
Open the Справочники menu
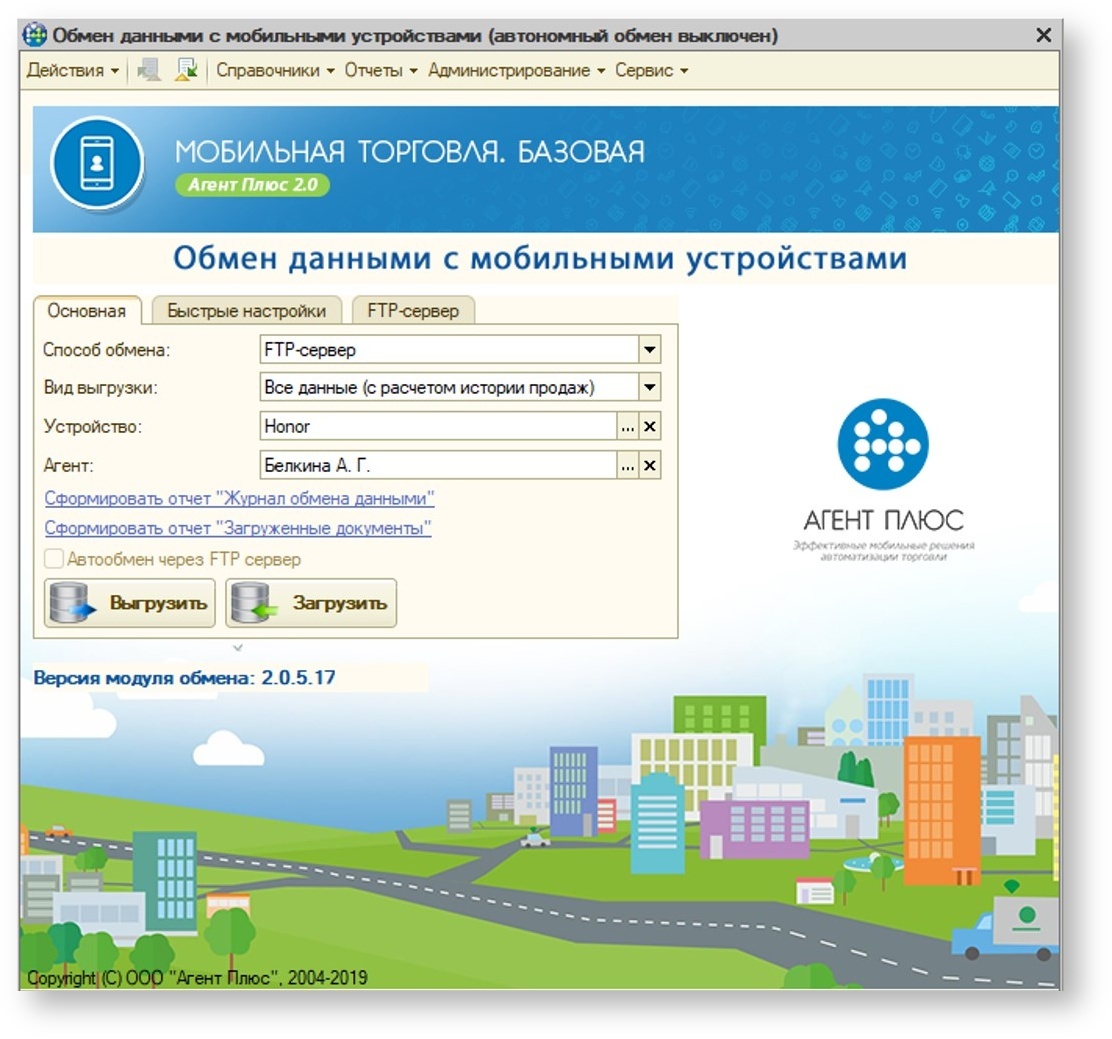275,70
